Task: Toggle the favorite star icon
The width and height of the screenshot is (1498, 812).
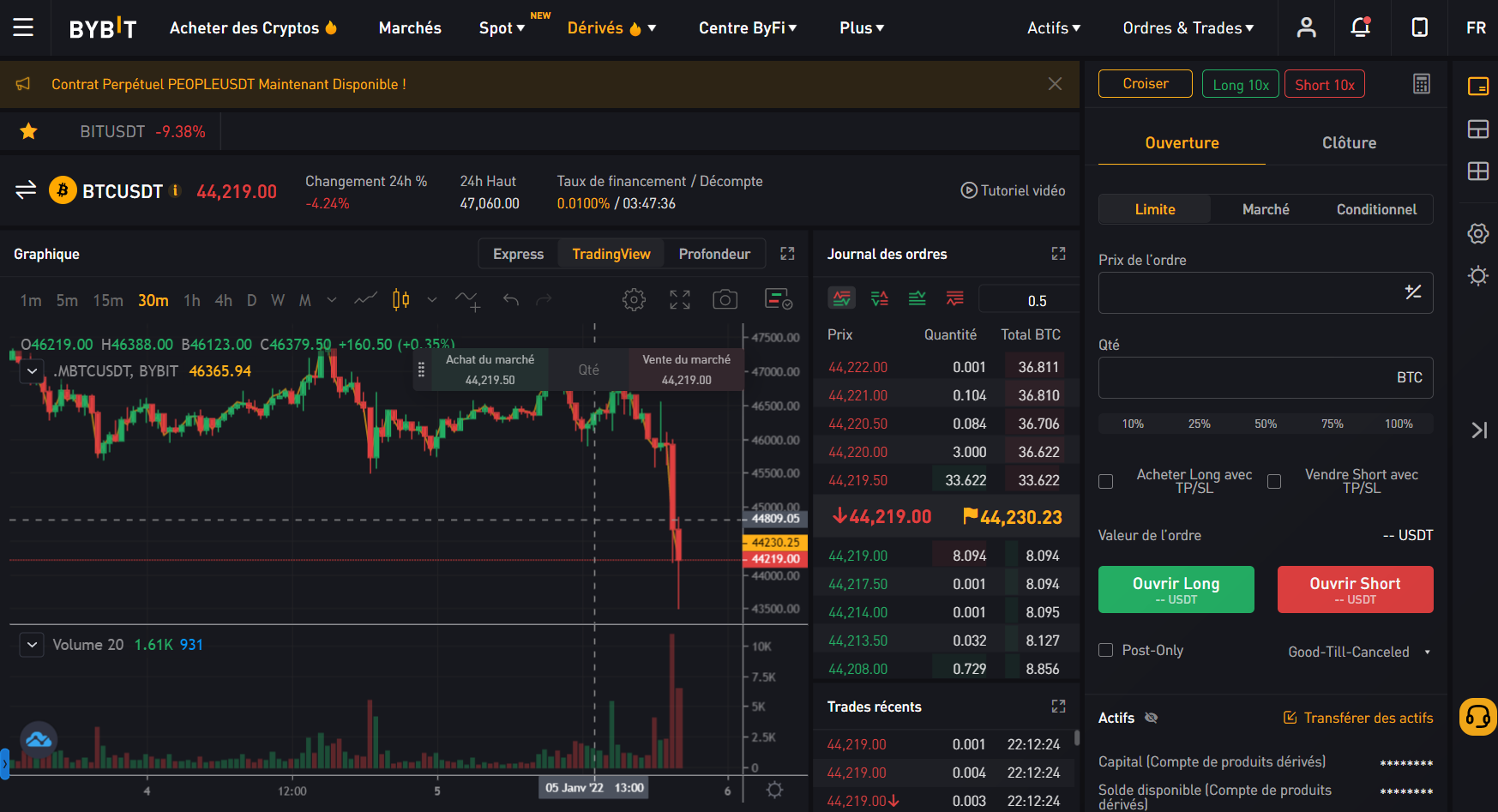Action: tap(28, 131)
